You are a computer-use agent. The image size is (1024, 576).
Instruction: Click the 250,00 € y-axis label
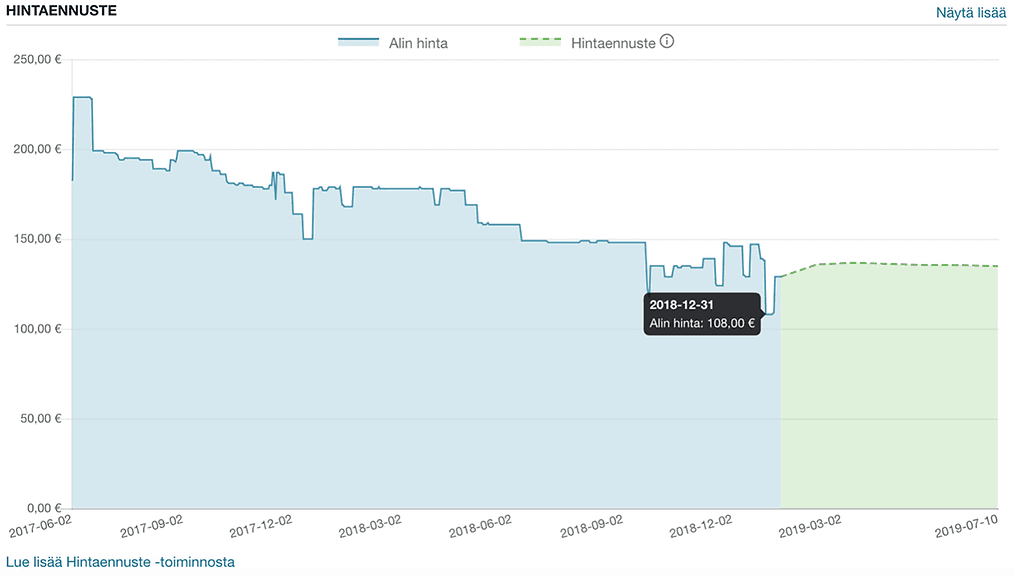37,59
